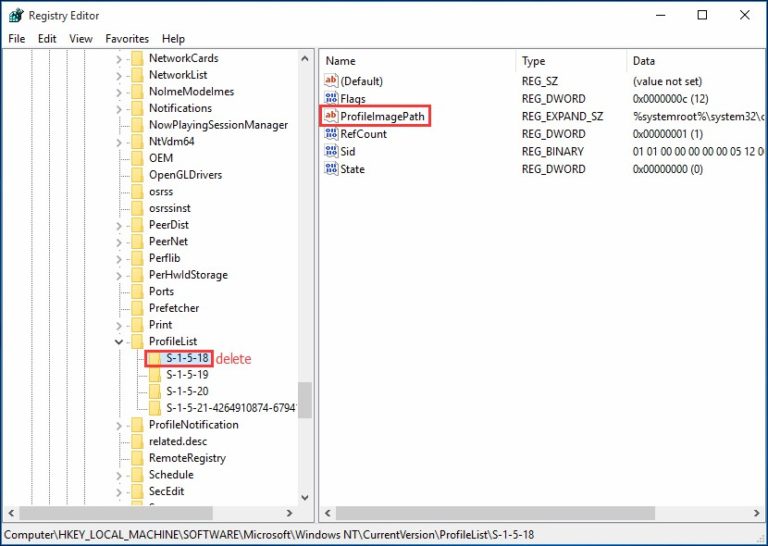Click the NetworkCards folder icon
768x546 pixels.
point(137,58)
